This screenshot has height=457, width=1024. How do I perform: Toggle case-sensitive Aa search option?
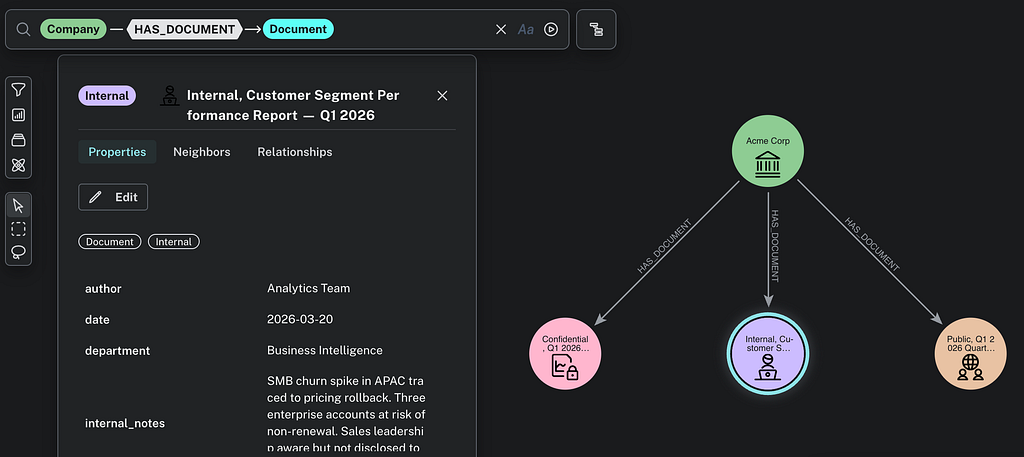coord(526,29)
